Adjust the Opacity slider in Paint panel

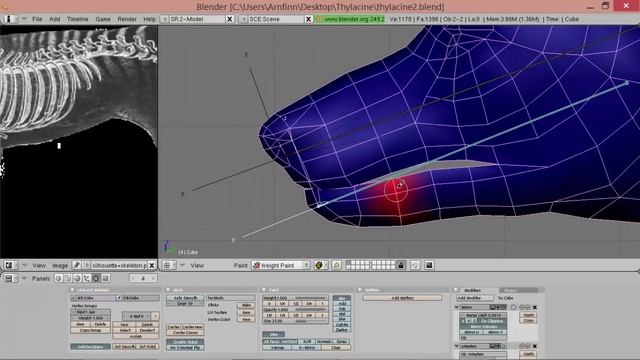(295, 310)
